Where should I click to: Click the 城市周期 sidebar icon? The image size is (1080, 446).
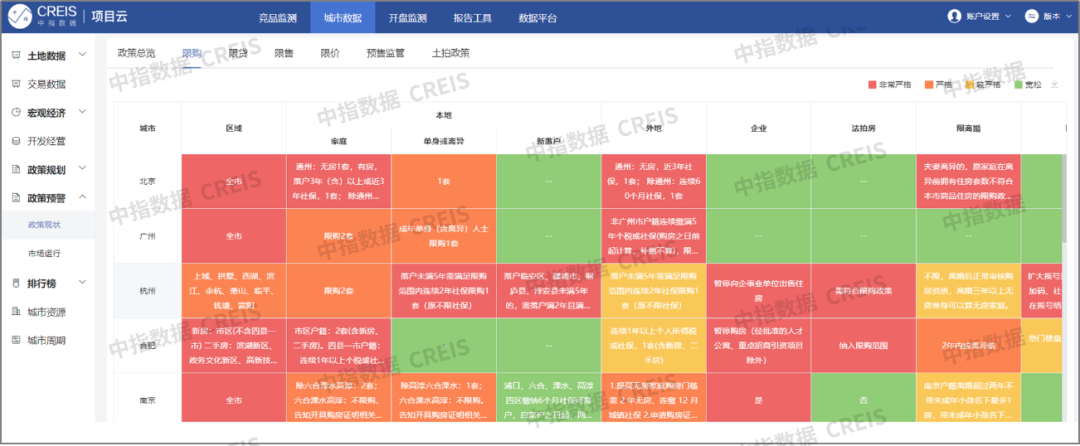pyautogui.click(x=16, y=340)
